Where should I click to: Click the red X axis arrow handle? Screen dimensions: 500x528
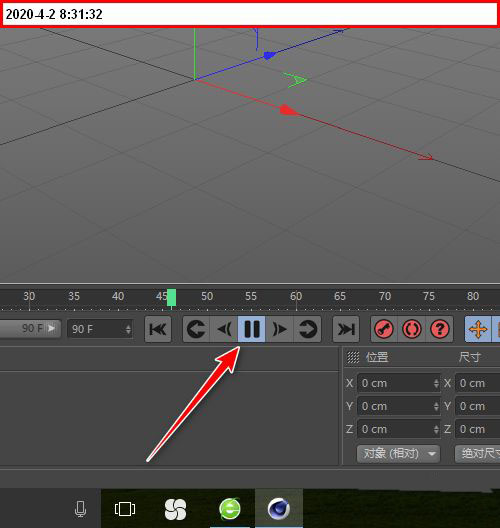289,110
